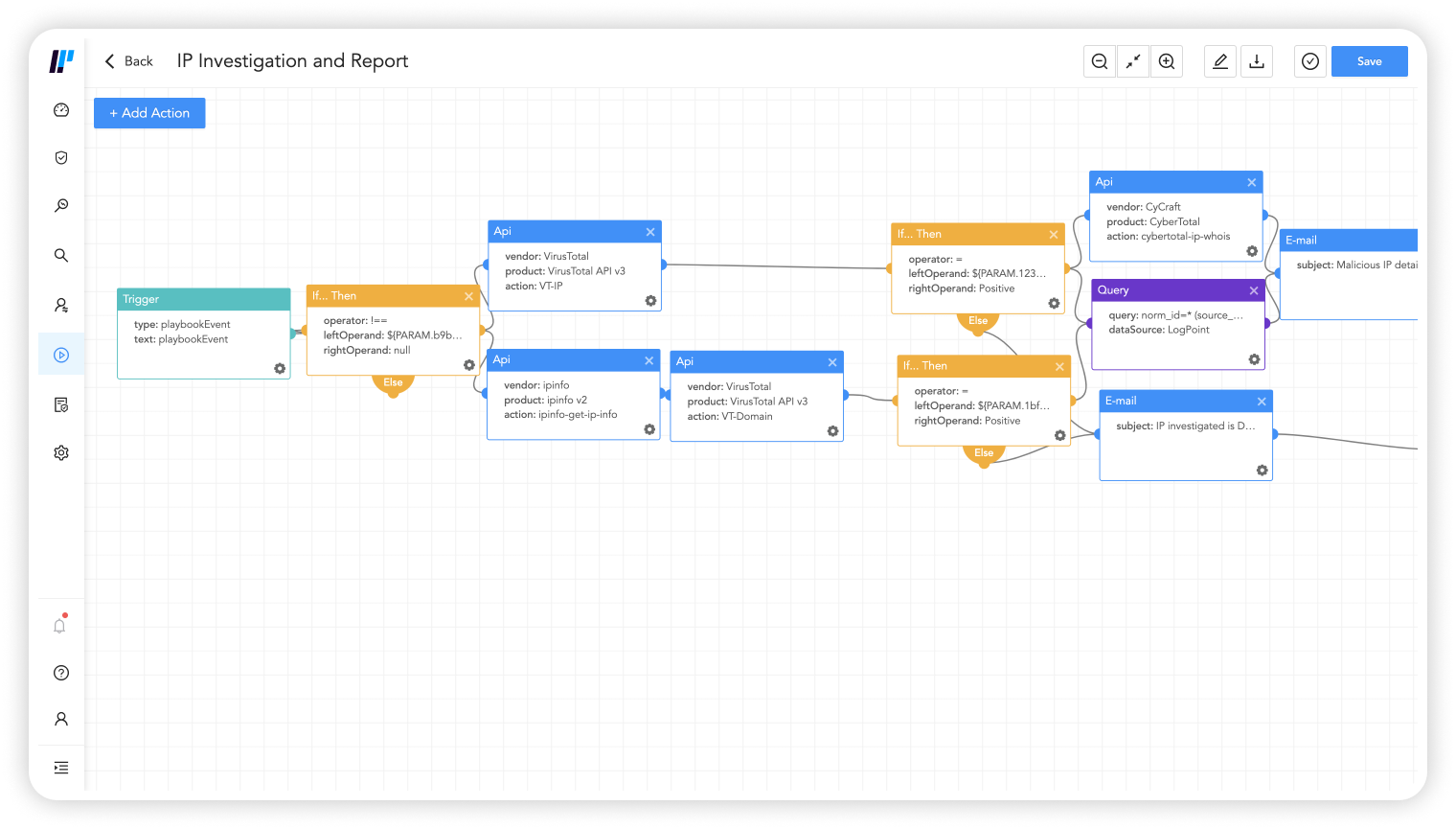
Task: Open settings gear of IP investigated E-mail node
Action: (x=1262, y=471)
